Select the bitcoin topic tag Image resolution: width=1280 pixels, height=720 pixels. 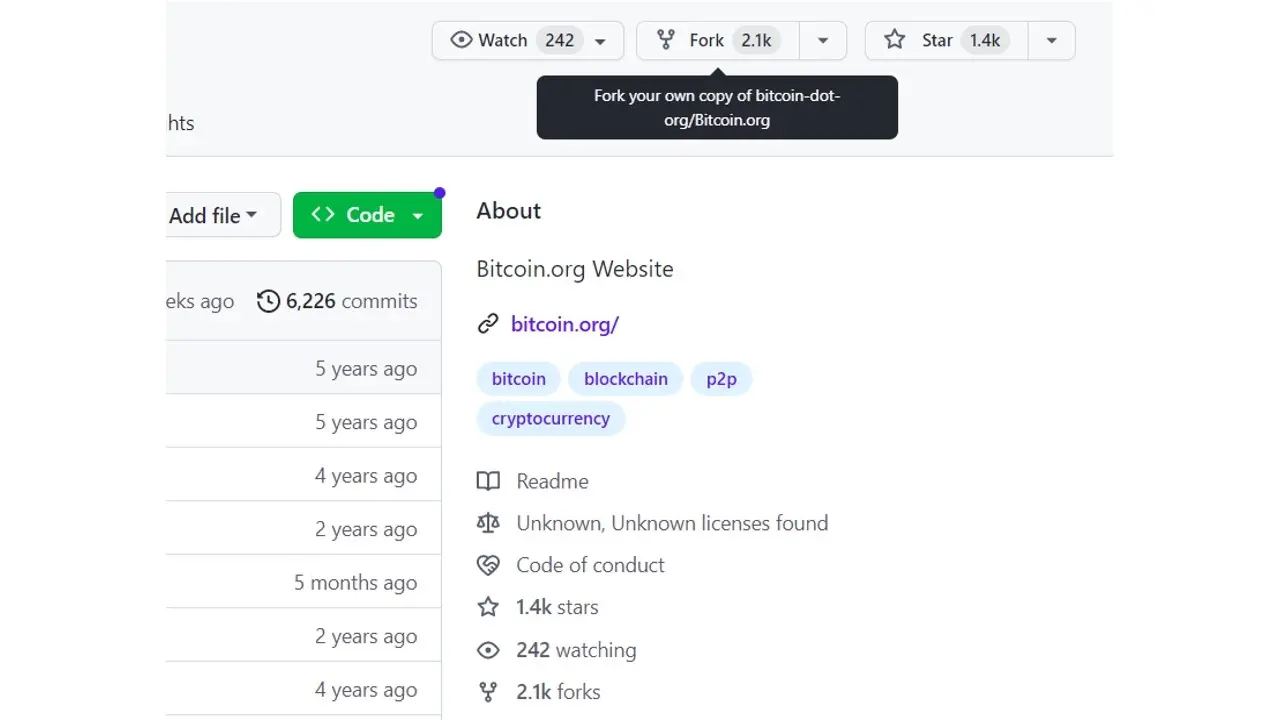coord(519,379)
